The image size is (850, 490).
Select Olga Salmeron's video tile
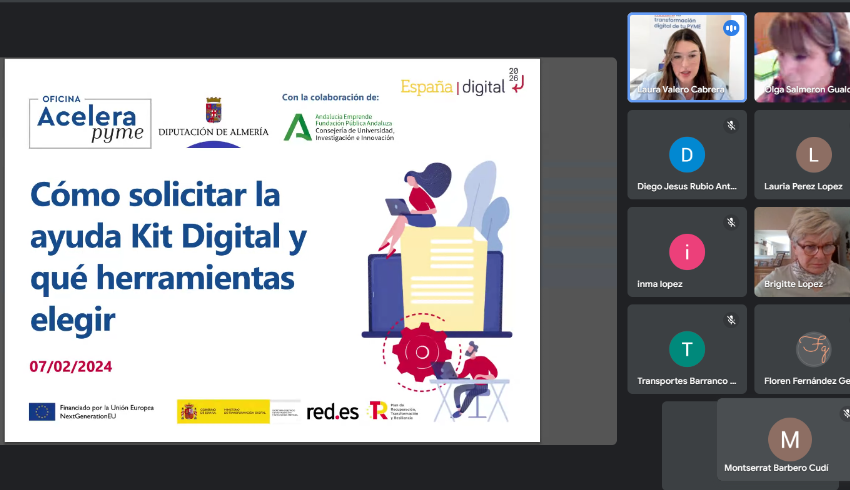[802, 57]
